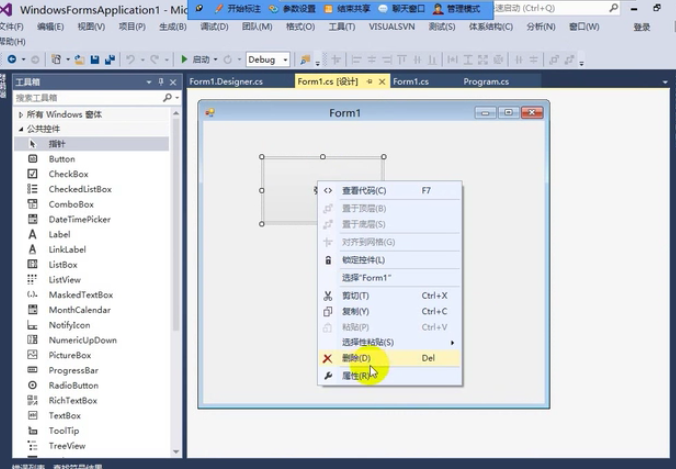Choose 属性(R) from context menu
The image size is (676, 469).
point(390,376)
